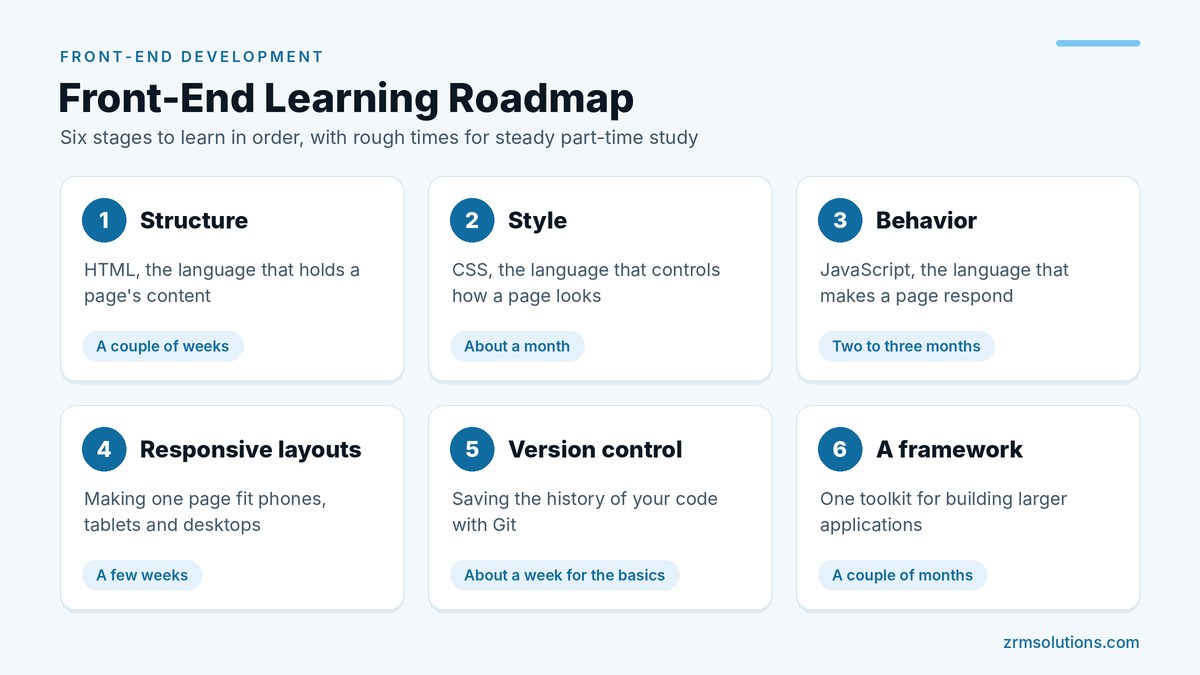
Task: Click the Responsive layouts card heading
Action: coord(250,449)
